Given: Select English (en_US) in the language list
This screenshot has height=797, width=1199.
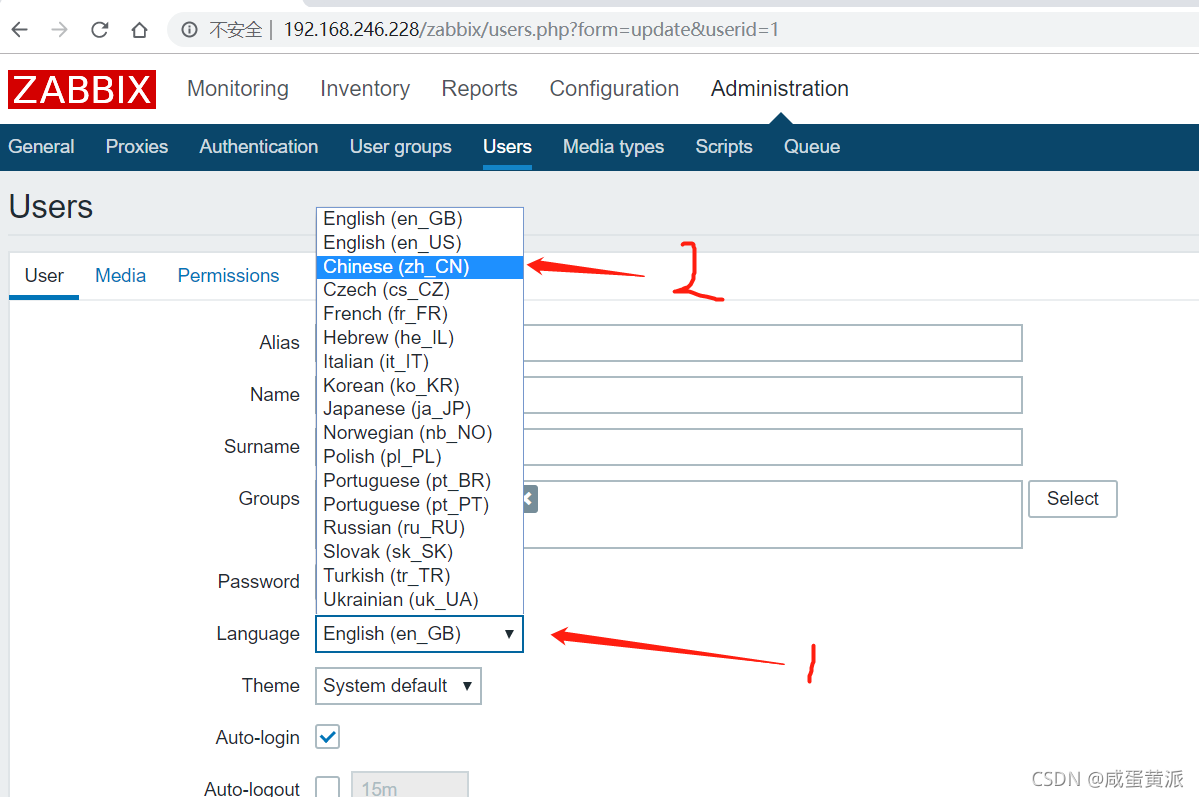Looking at the screenshot, I should tap(420, 243).
